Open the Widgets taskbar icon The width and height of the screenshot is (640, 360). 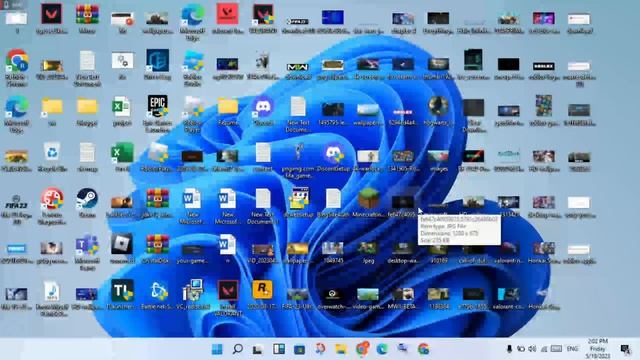click(279, 349)
